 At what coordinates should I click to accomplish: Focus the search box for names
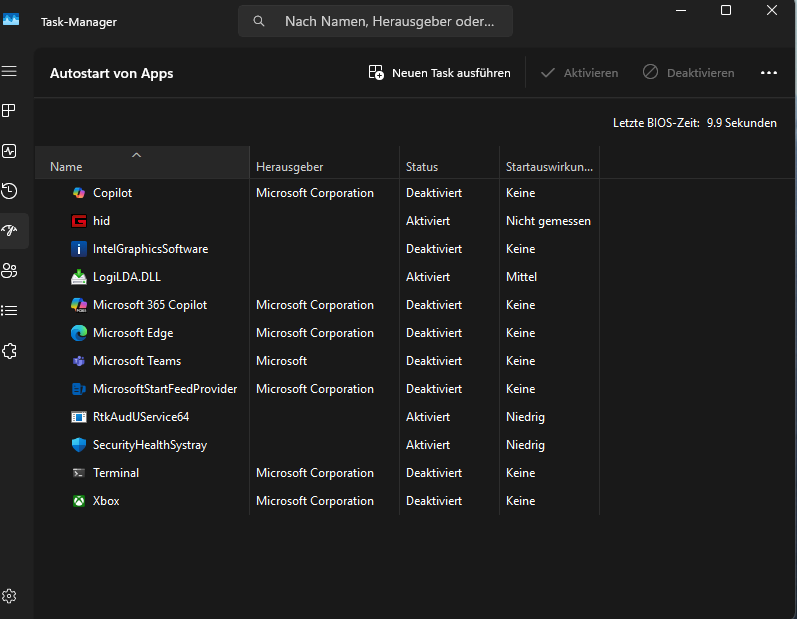(375, 21)
